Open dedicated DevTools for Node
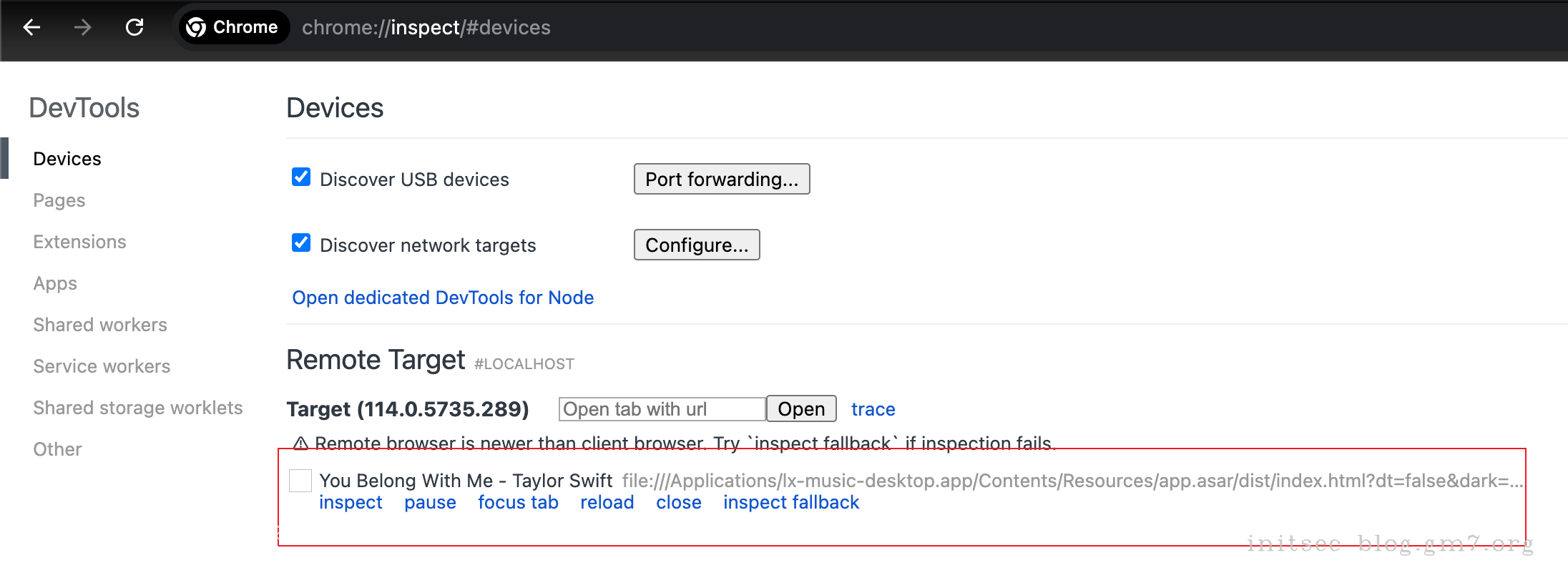 coord(443,298)
